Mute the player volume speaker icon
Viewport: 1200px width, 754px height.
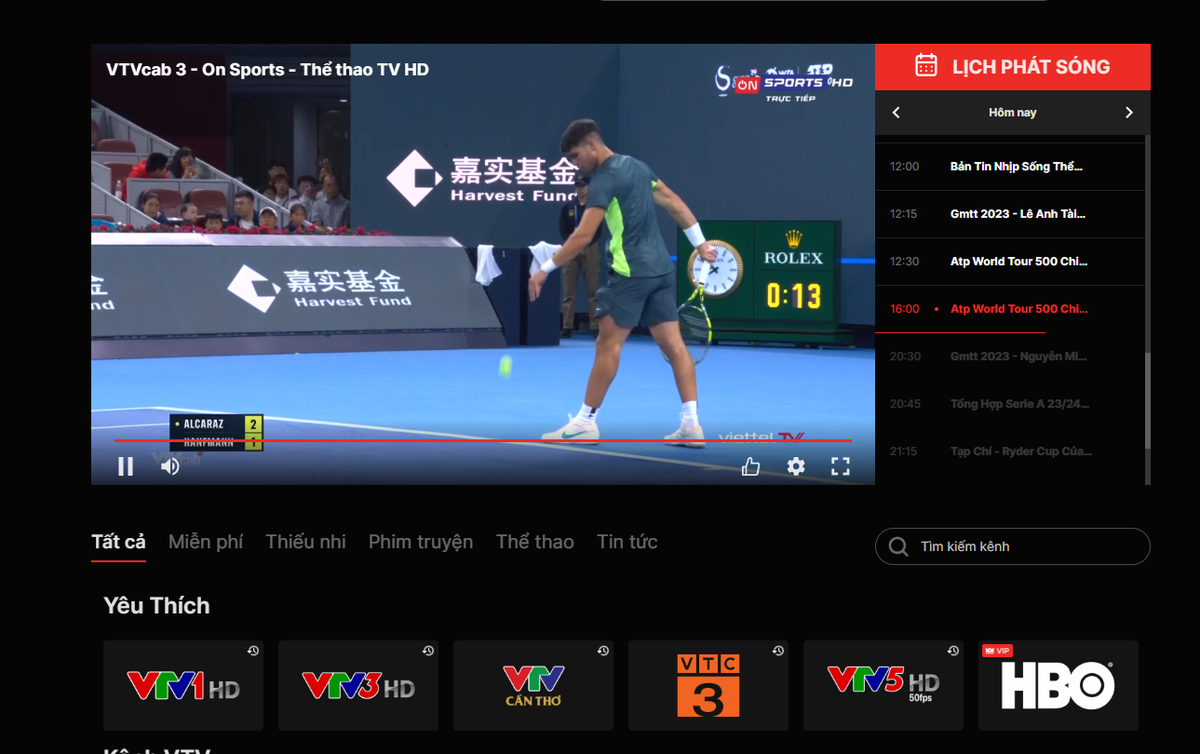170,466
